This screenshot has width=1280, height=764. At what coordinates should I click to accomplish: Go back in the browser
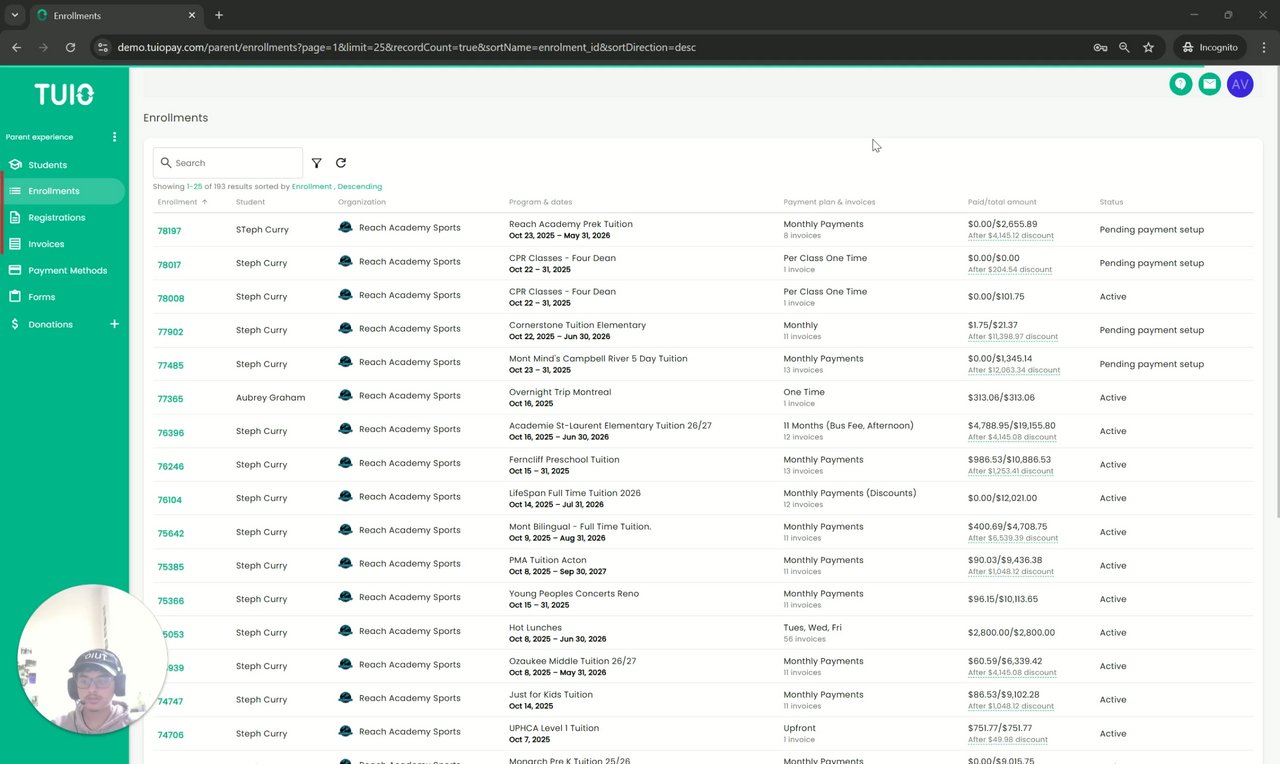click(x=16, y=47)
